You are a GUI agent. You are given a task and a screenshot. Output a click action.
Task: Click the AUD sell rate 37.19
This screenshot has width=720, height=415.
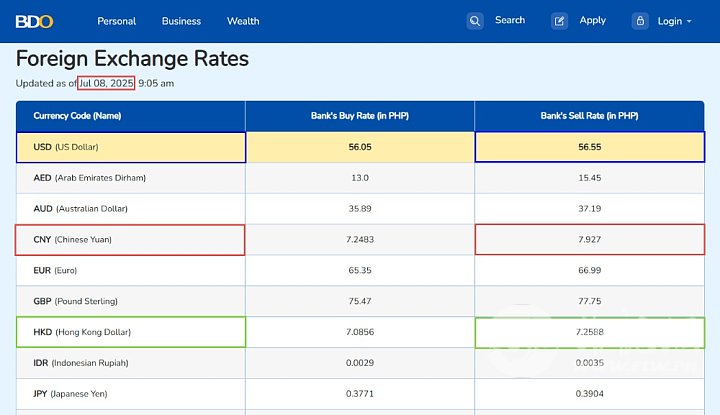tap(590, 208)
